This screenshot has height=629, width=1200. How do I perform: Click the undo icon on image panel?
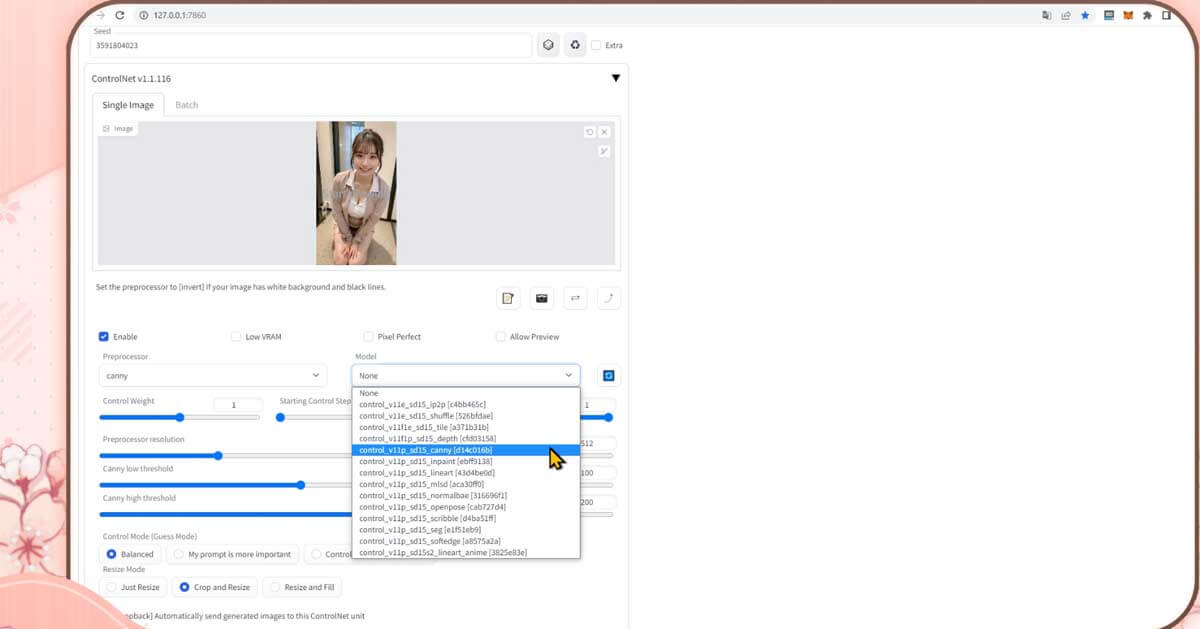point(589,132)
